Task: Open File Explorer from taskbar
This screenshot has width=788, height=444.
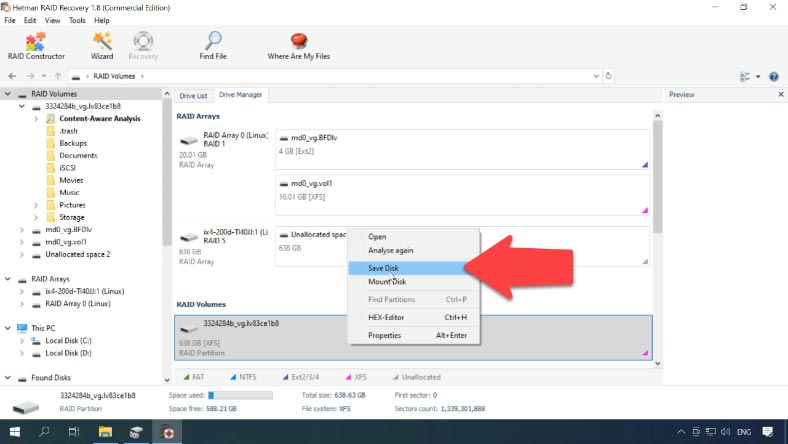Action: [x=105, y=431]
